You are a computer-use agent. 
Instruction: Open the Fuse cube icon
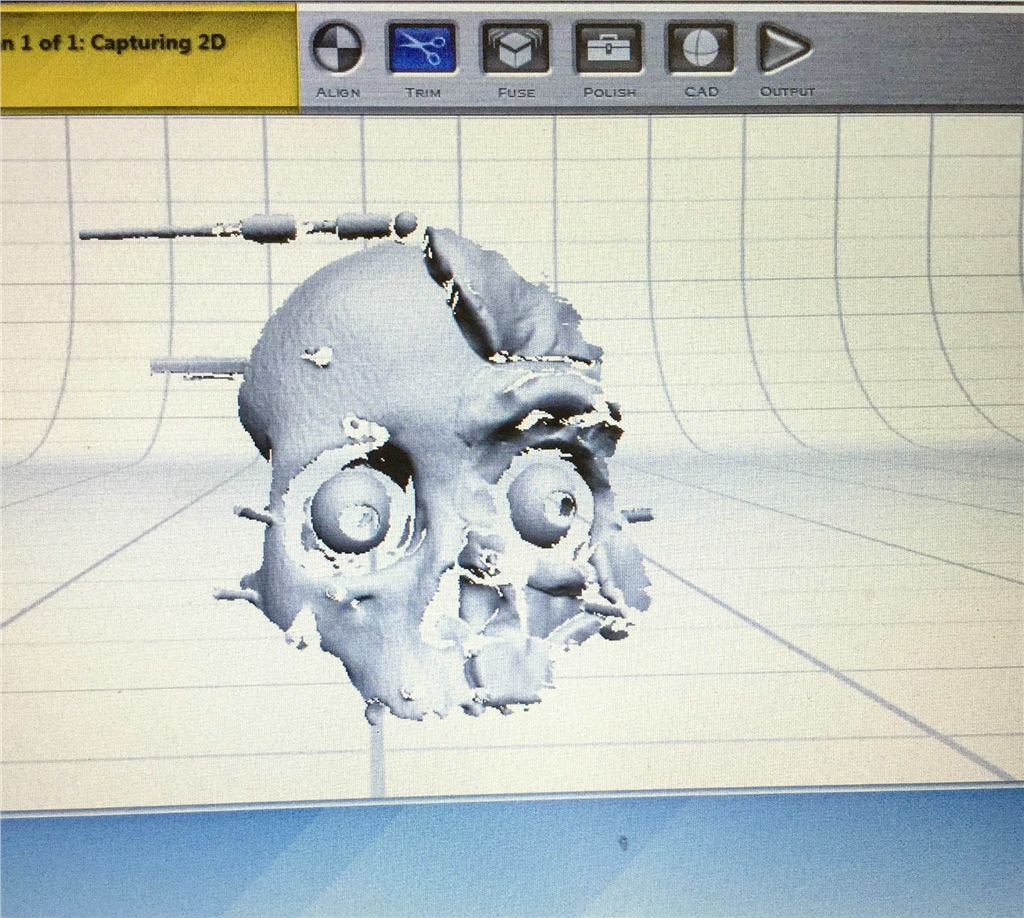tap(515, 48)
